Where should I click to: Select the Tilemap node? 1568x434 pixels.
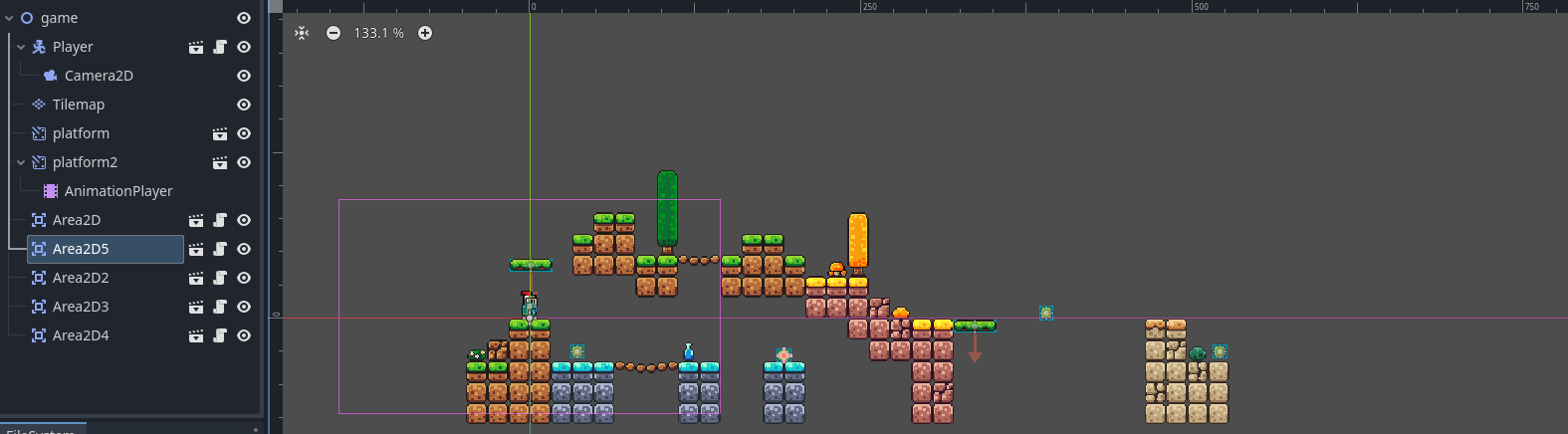coord(79,105)
